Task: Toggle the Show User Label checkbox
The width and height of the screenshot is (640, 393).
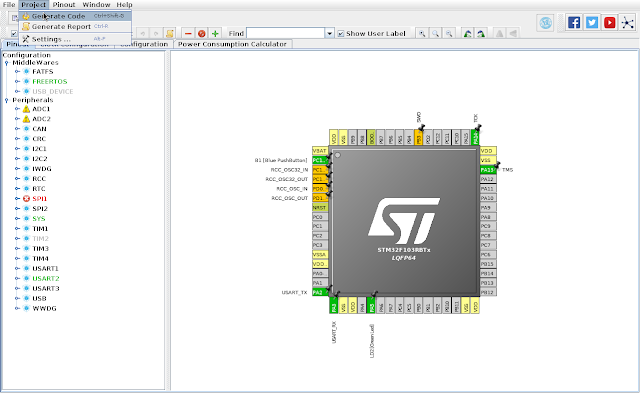Action: pyautogui.click(x=341, y=33)
